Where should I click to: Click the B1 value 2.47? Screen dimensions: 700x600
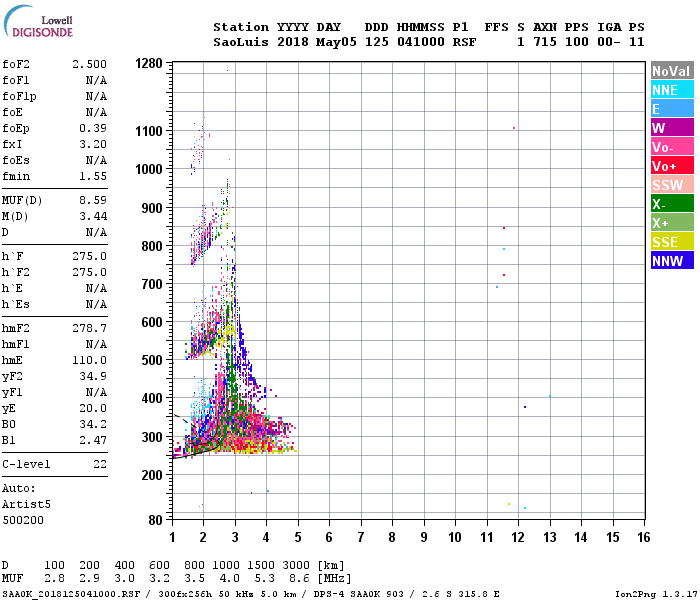(93, 440)
